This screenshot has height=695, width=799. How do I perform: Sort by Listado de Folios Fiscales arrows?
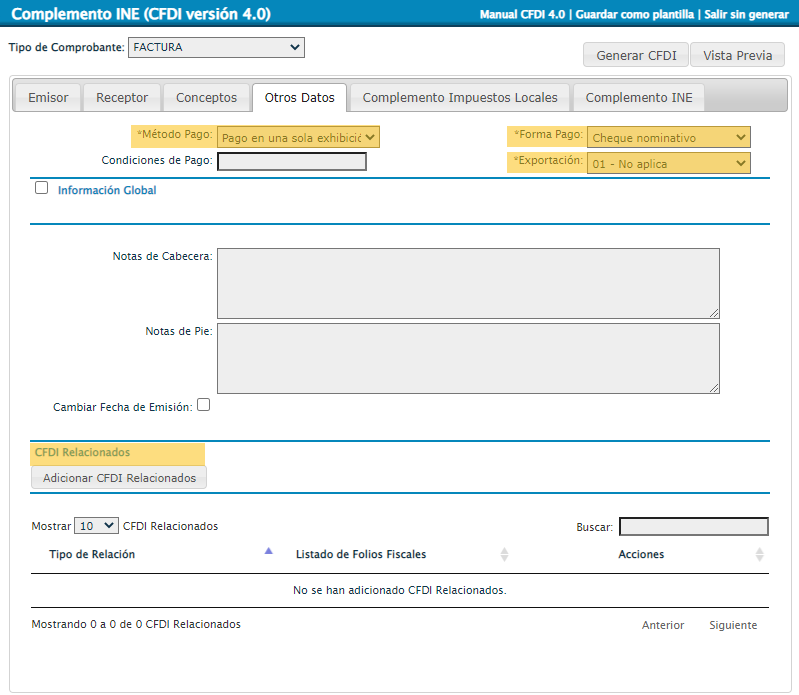point(504,554)
